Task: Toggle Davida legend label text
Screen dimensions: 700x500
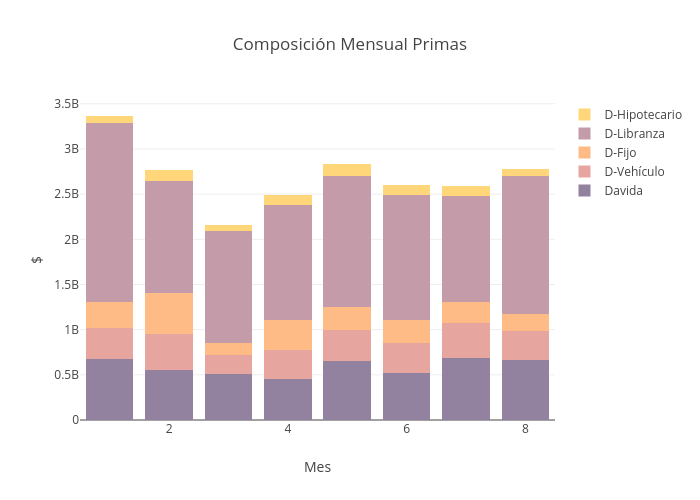Action: click(623, 190)
